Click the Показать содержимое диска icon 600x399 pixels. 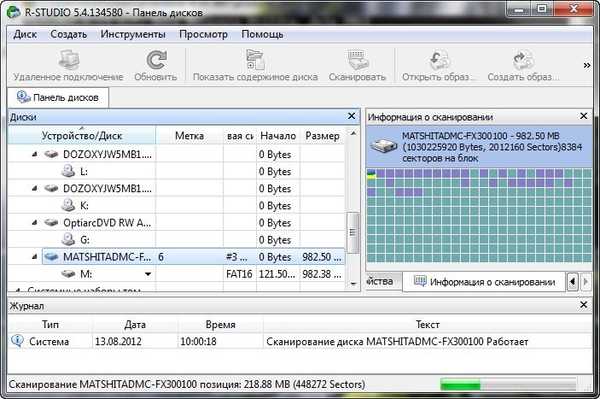tap(255, 60)
